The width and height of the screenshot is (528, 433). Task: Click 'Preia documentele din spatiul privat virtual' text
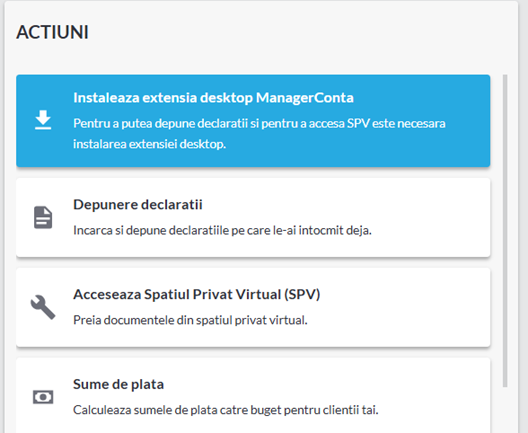(x=190, y=320)
